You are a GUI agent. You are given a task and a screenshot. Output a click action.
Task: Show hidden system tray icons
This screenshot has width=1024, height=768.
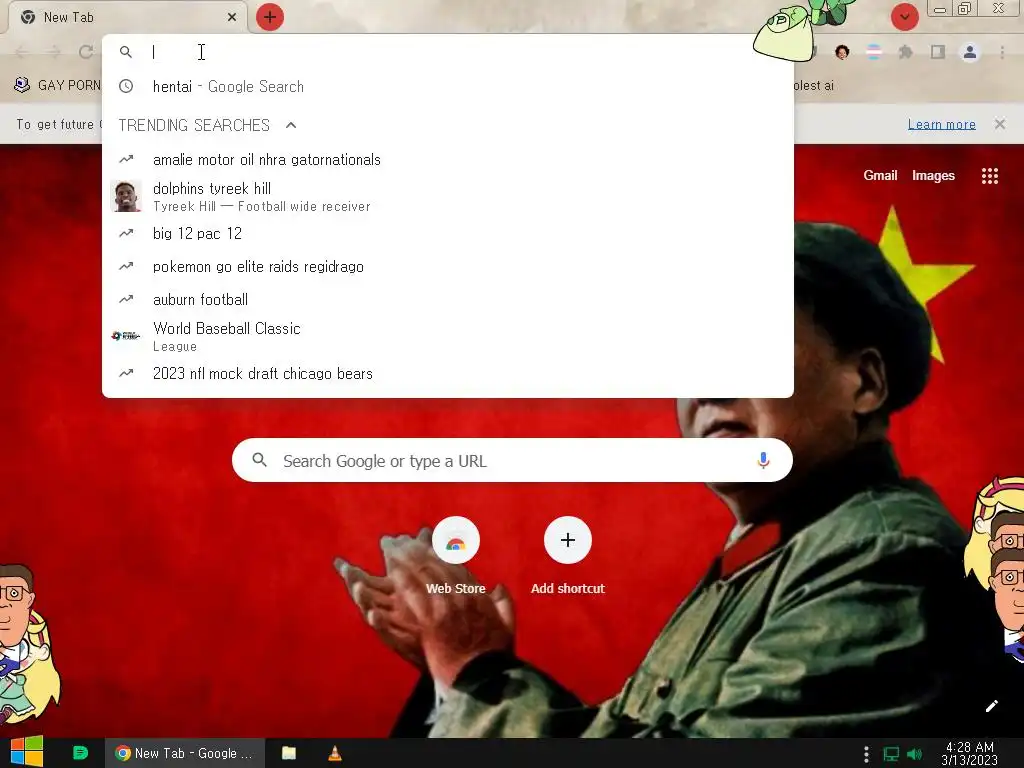pyautogui.click(x=866, y=754)
